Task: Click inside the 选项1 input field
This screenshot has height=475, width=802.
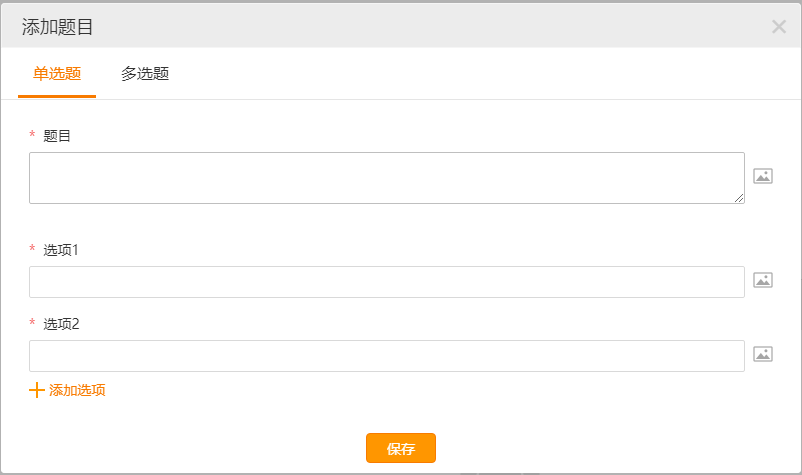Action: (x=387, y=282)
